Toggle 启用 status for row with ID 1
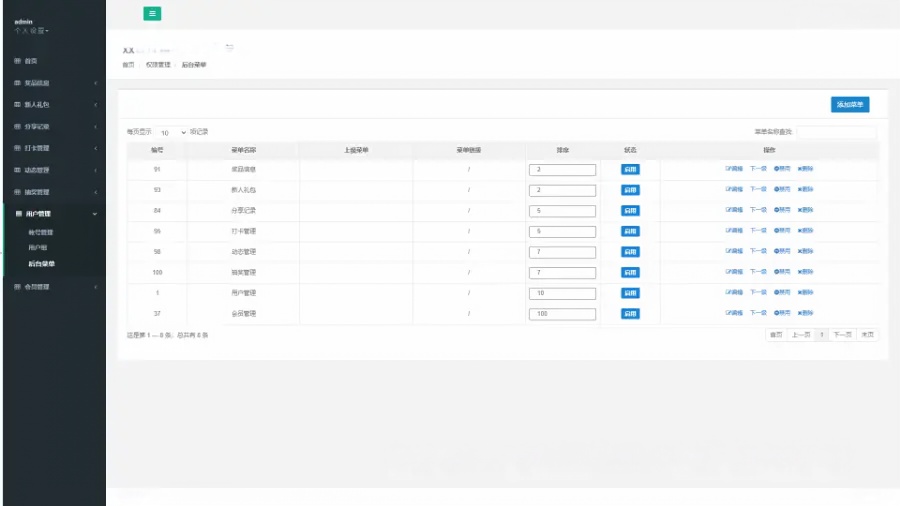This screenshot has width=900, height=506. tap(630, 293)
